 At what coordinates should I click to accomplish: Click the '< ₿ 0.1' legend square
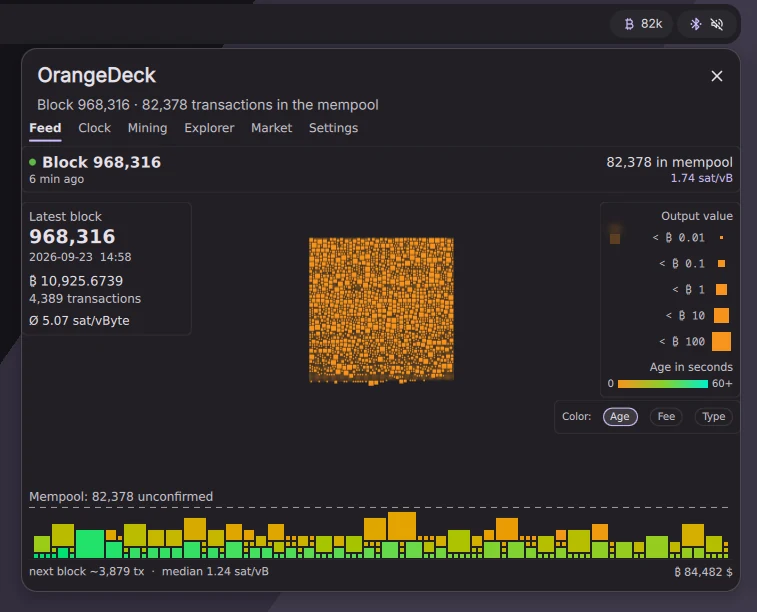tap(721, 264)
